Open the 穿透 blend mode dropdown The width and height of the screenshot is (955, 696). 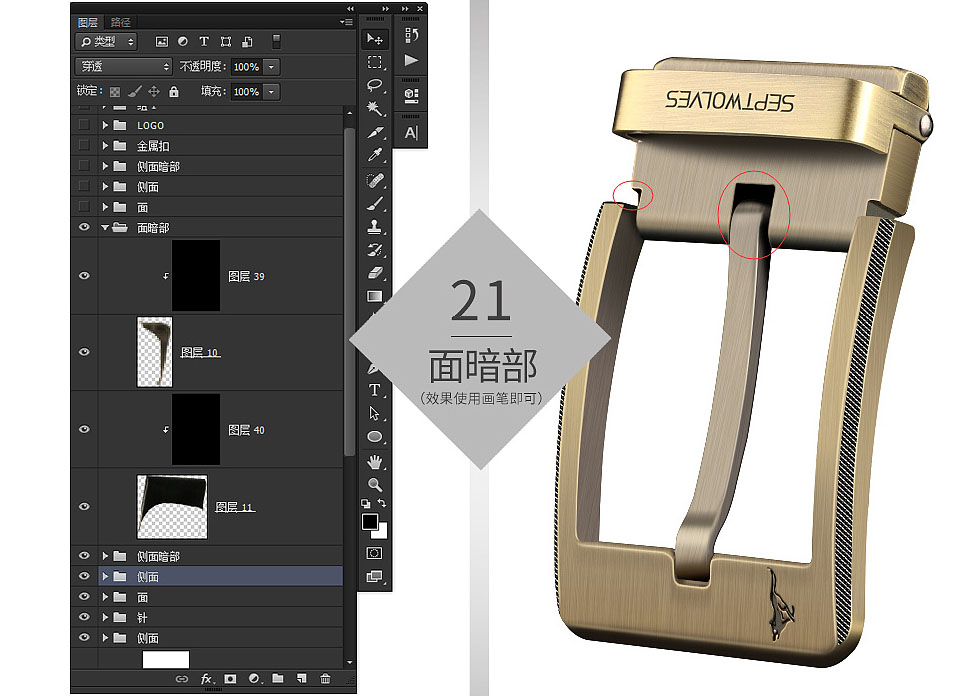[x=124, y=66]
